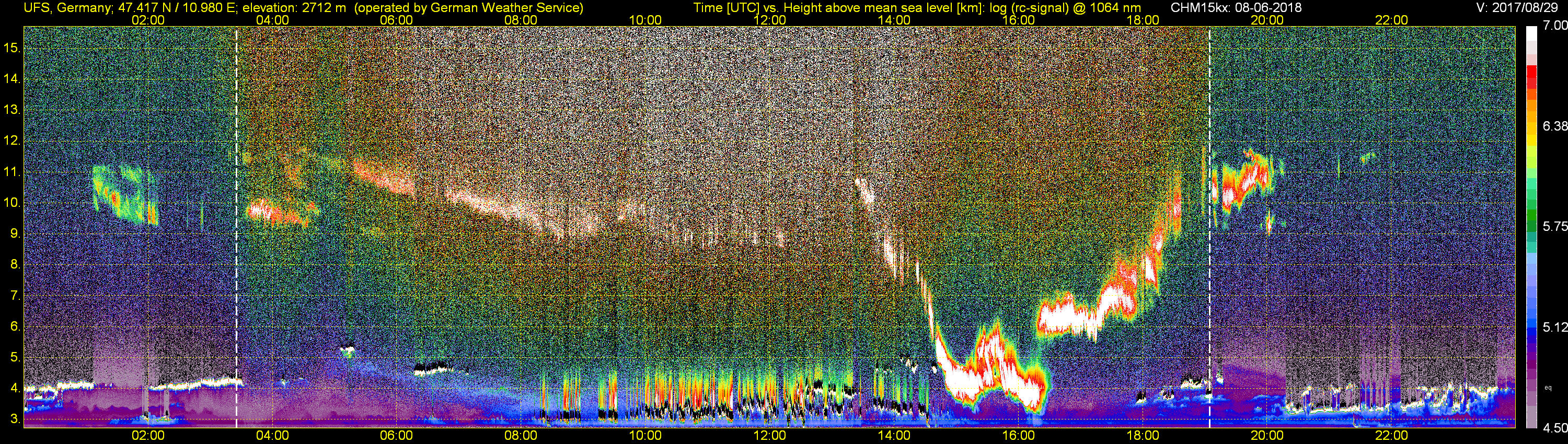This screenshot has height=444, width=1568.
Task: Click the 10:00 label on the top time axis
Action: click(x=645, y=20)
